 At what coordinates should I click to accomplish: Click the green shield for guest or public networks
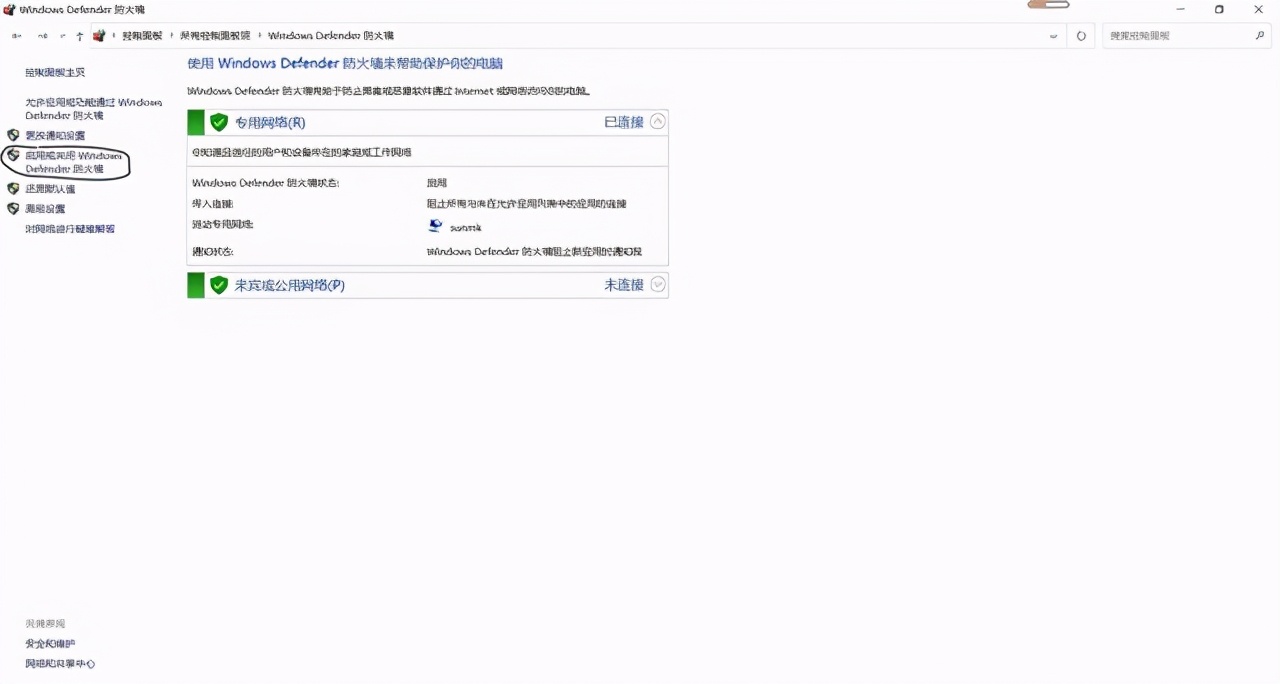219,285
